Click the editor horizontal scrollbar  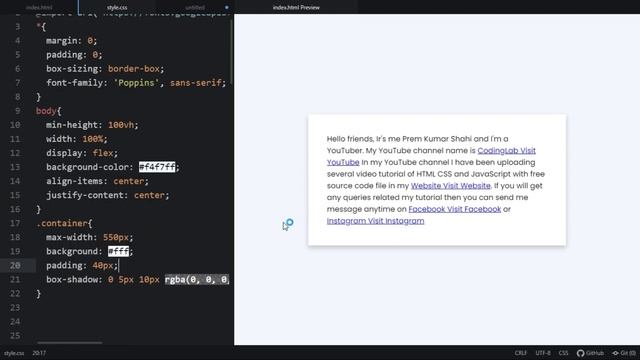[x=69, y=343]
